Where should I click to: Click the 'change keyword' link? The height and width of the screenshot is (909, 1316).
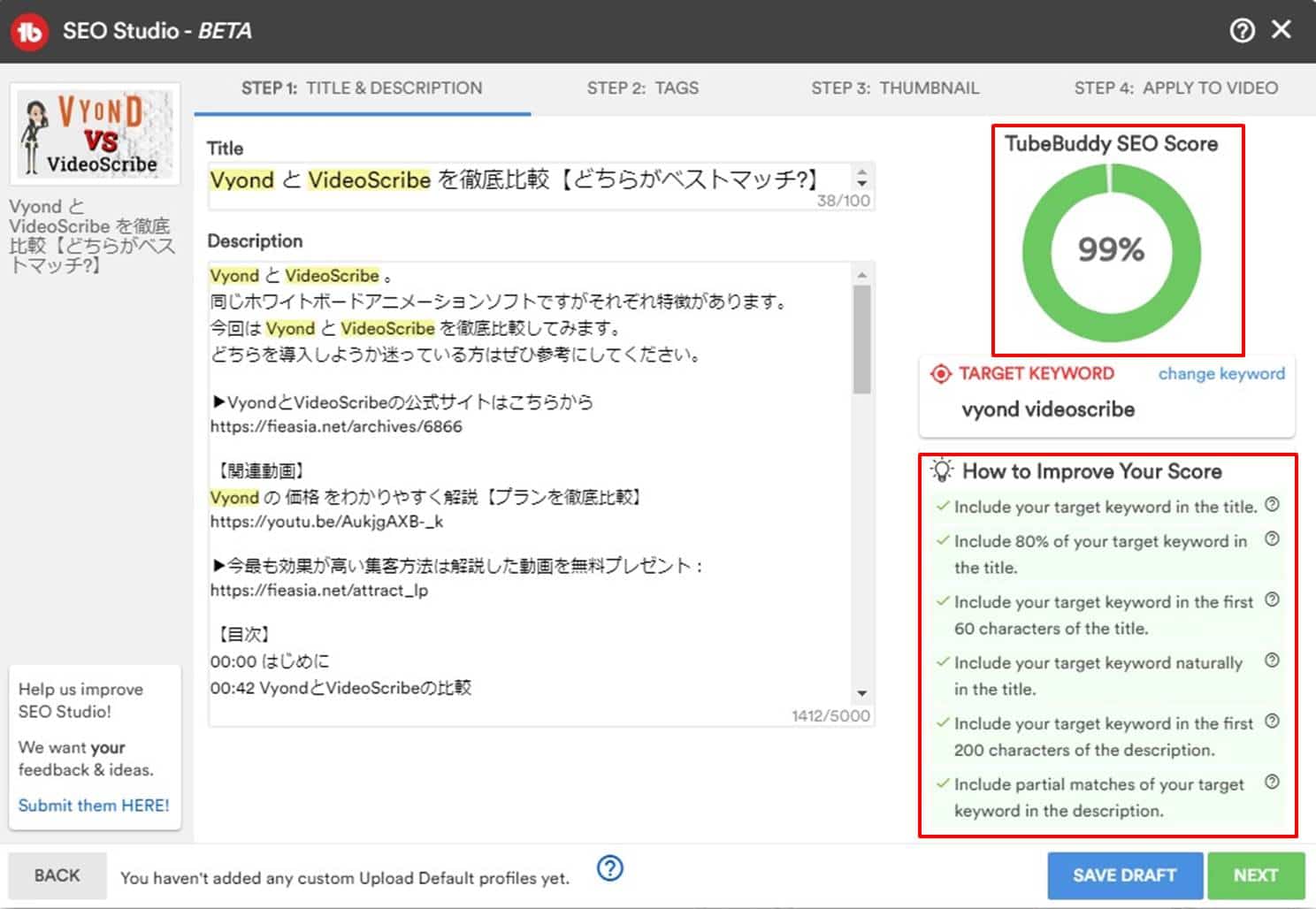1221,374
